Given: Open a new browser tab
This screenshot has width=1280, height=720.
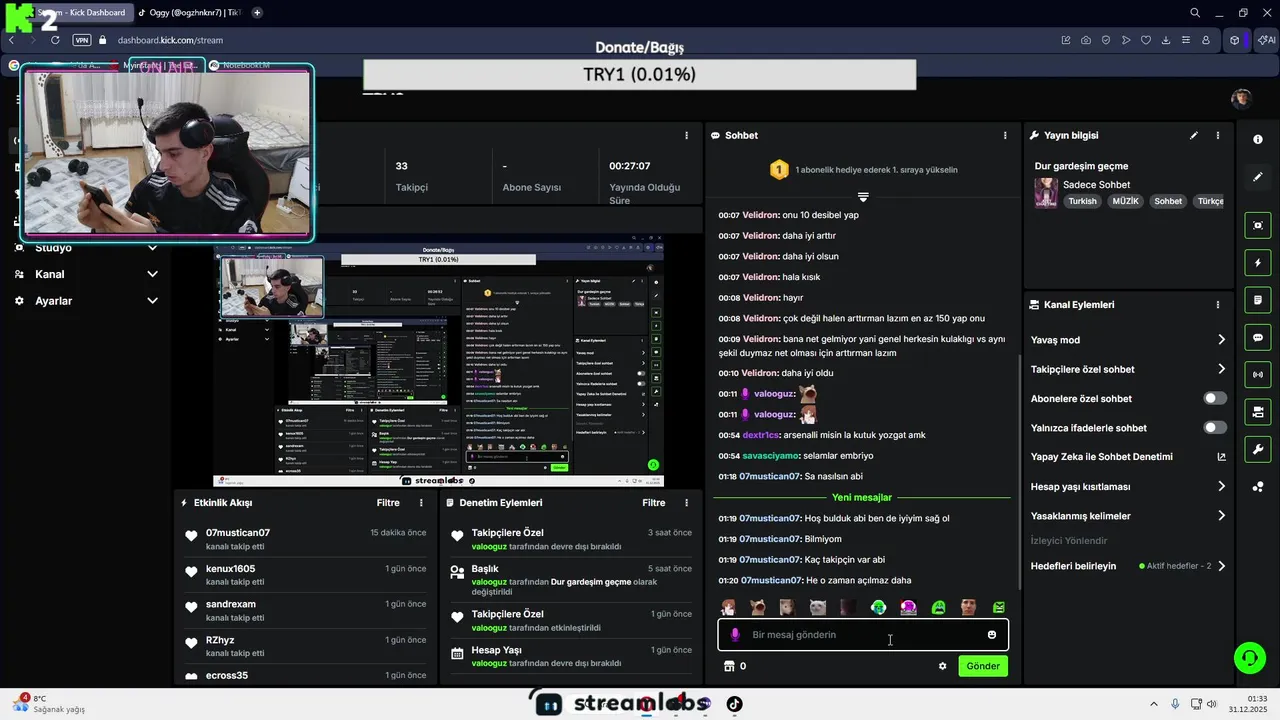Looking at the screenshot, I should pos(257,13).
